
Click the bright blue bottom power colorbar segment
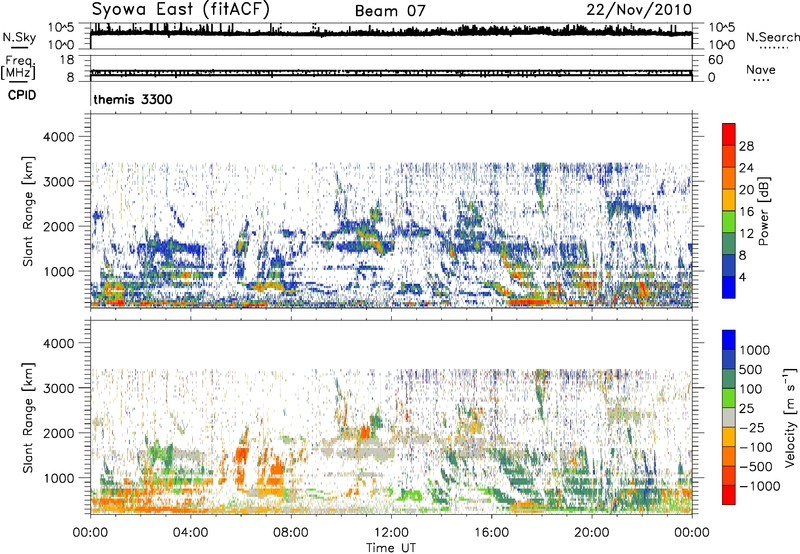[729, 287]
